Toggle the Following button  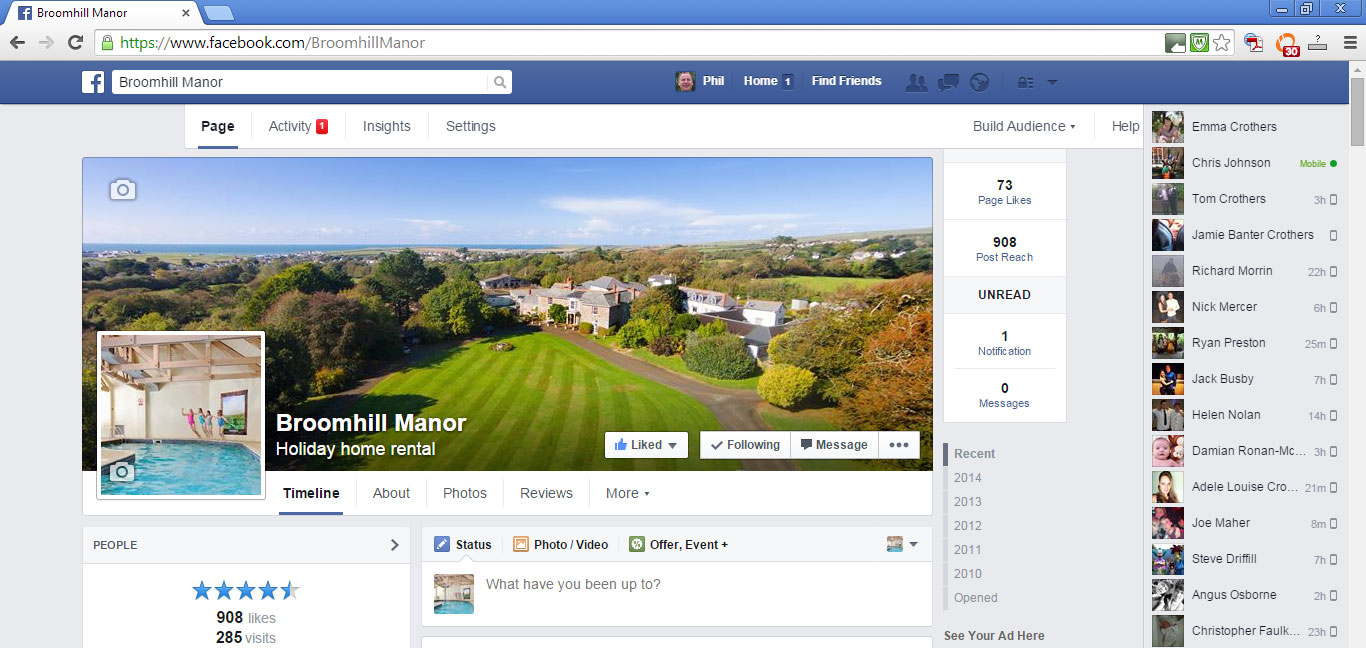pos(745,445)
